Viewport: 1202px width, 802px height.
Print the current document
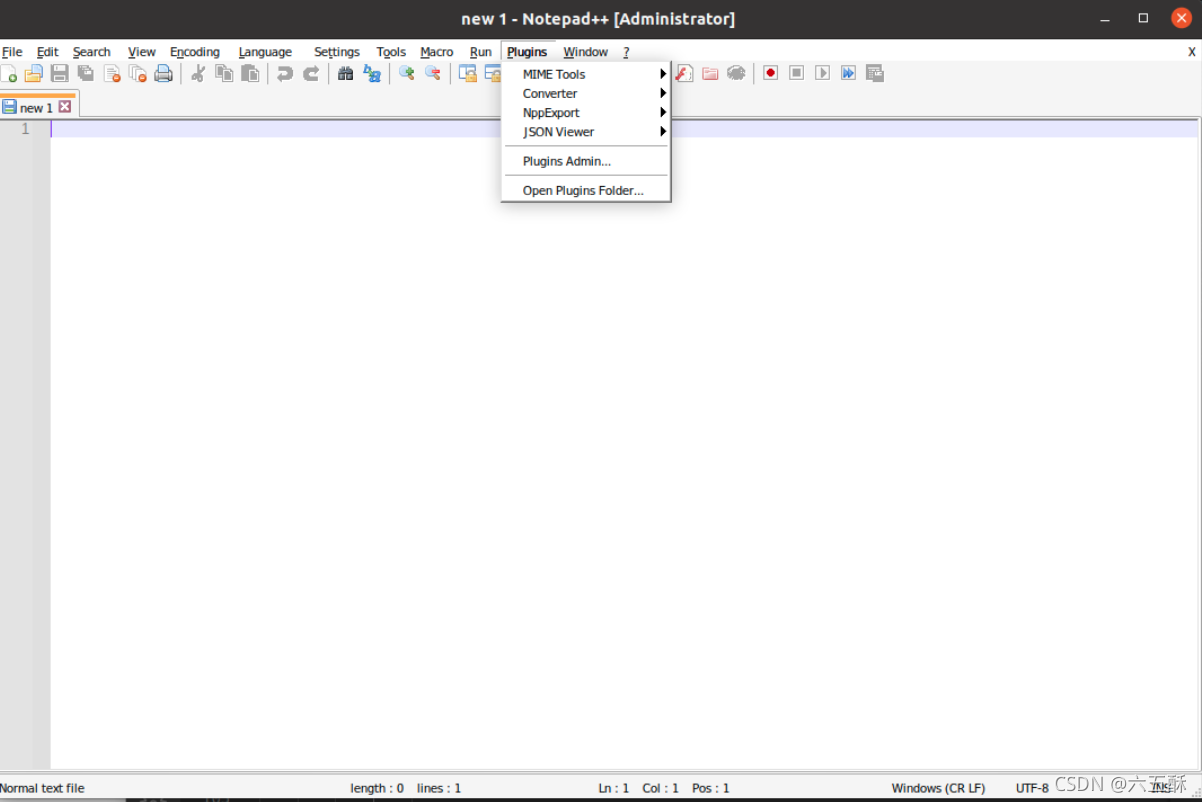163,73
